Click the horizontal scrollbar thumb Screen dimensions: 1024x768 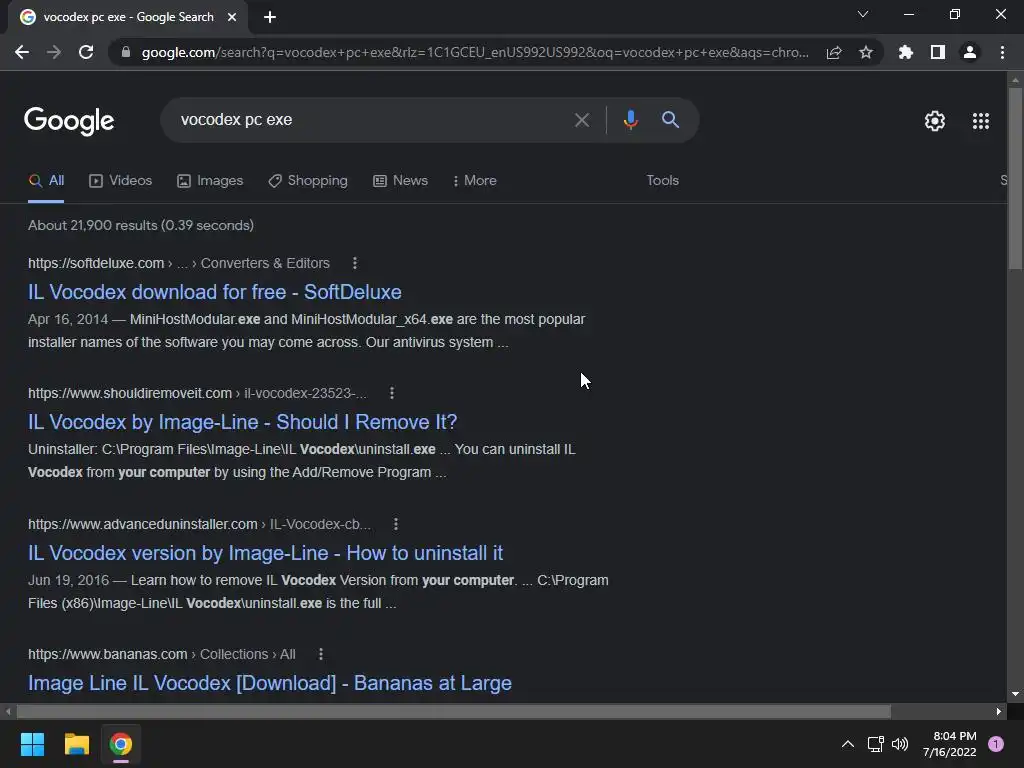[x=453, y=711]
